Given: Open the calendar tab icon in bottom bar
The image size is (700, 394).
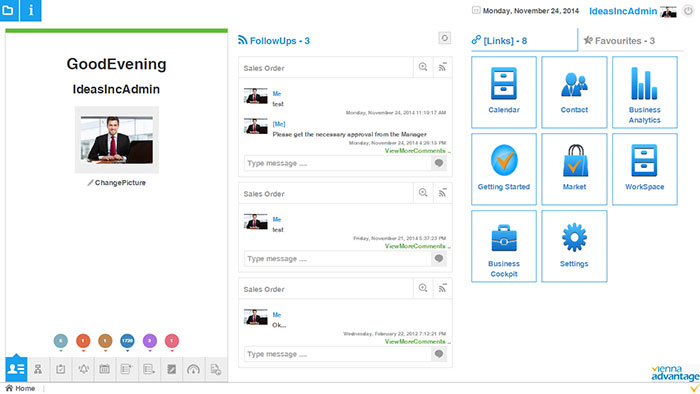Looking at the screenshot, I should point(105,369).
